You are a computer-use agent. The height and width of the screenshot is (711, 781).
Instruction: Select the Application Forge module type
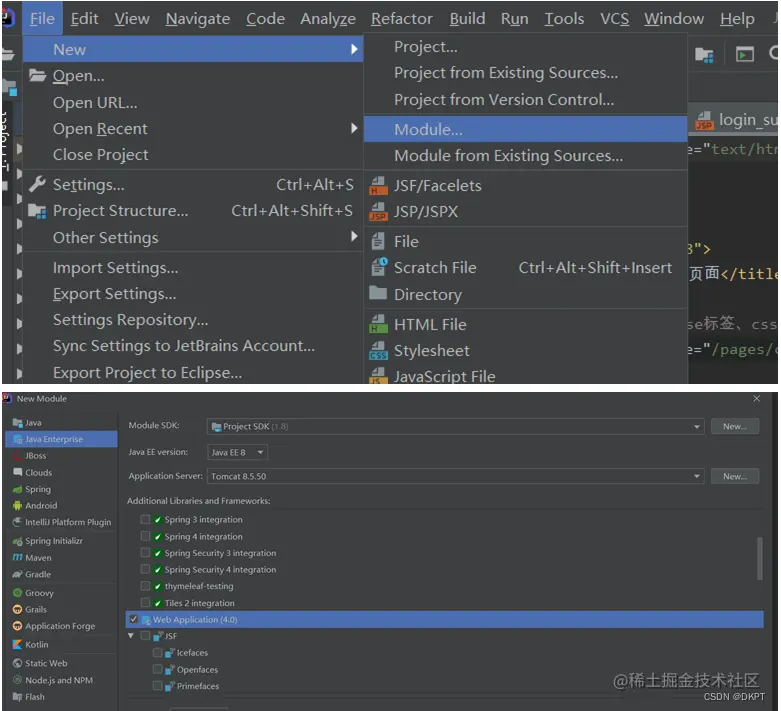pyautogui.click(x=61, y=626)
